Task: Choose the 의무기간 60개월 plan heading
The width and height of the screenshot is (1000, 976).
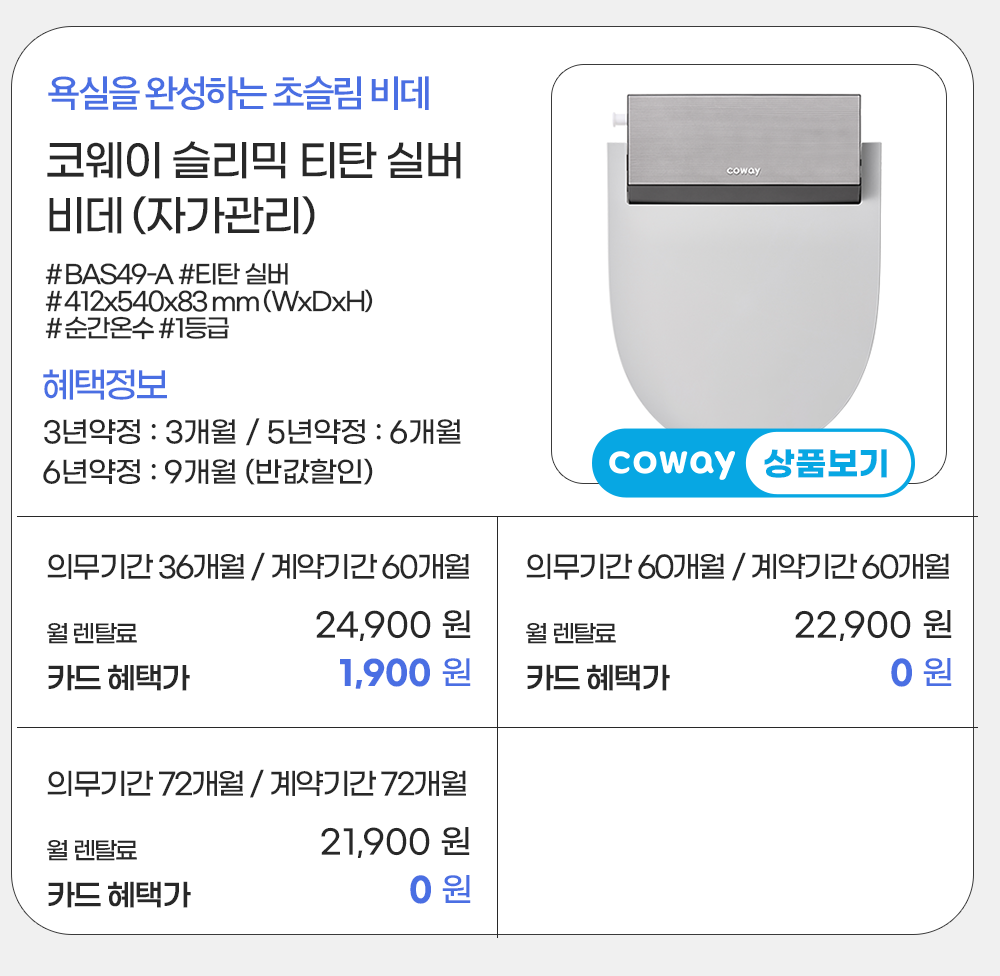Action: pos(737,568)
